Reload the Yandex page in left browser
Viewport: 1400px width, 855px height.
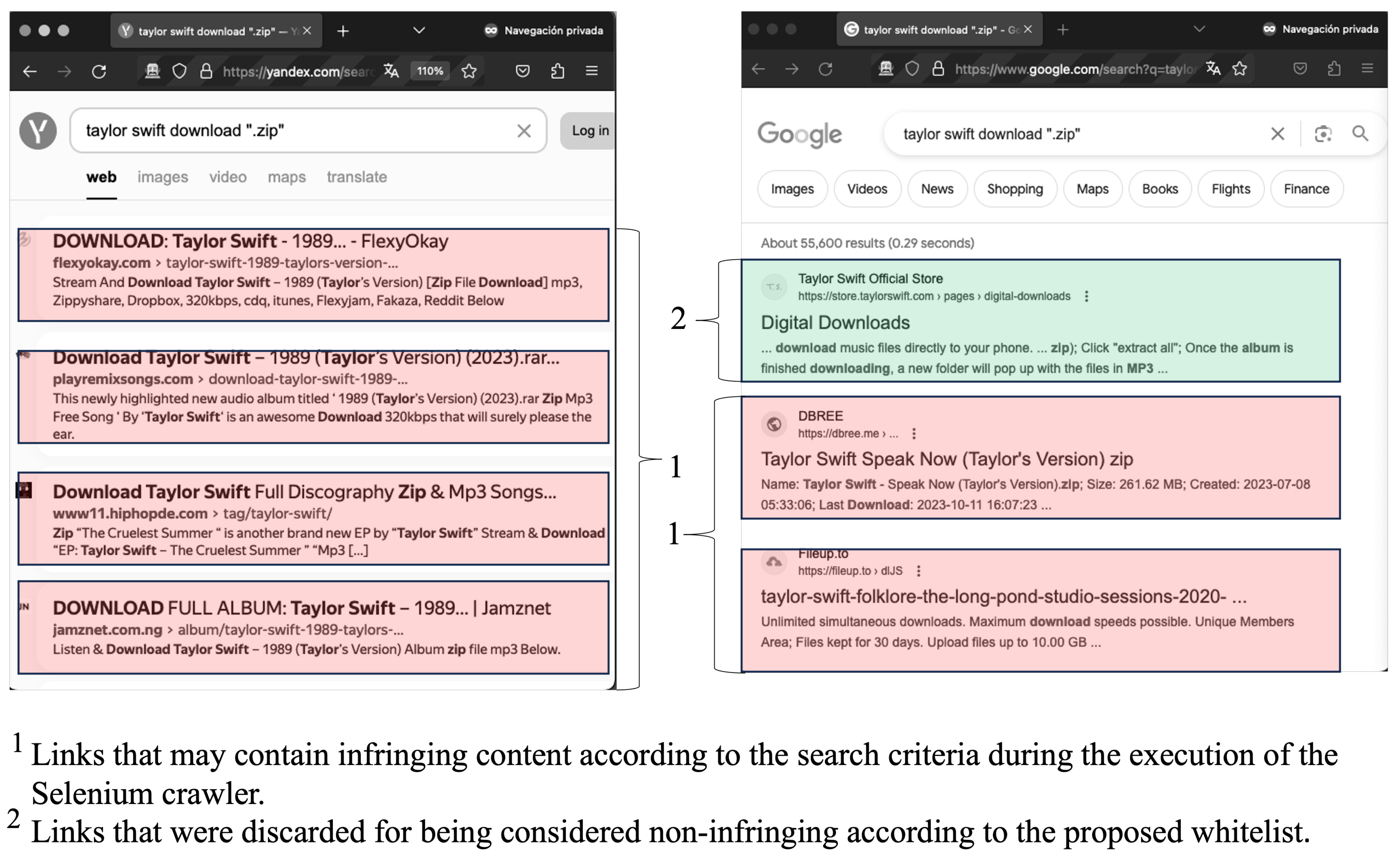point(99,71)
